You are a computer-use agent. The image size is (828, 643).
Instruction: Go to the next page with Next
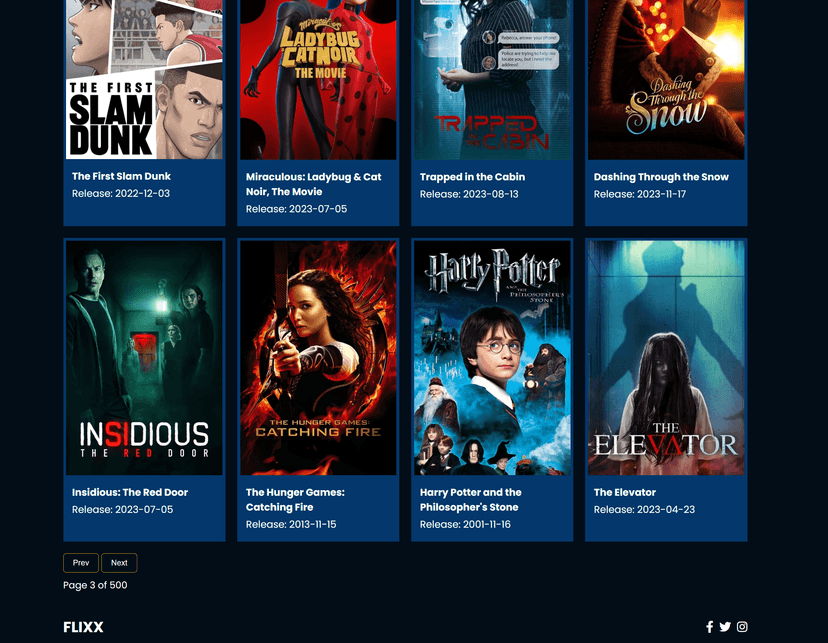coord(119,563)
